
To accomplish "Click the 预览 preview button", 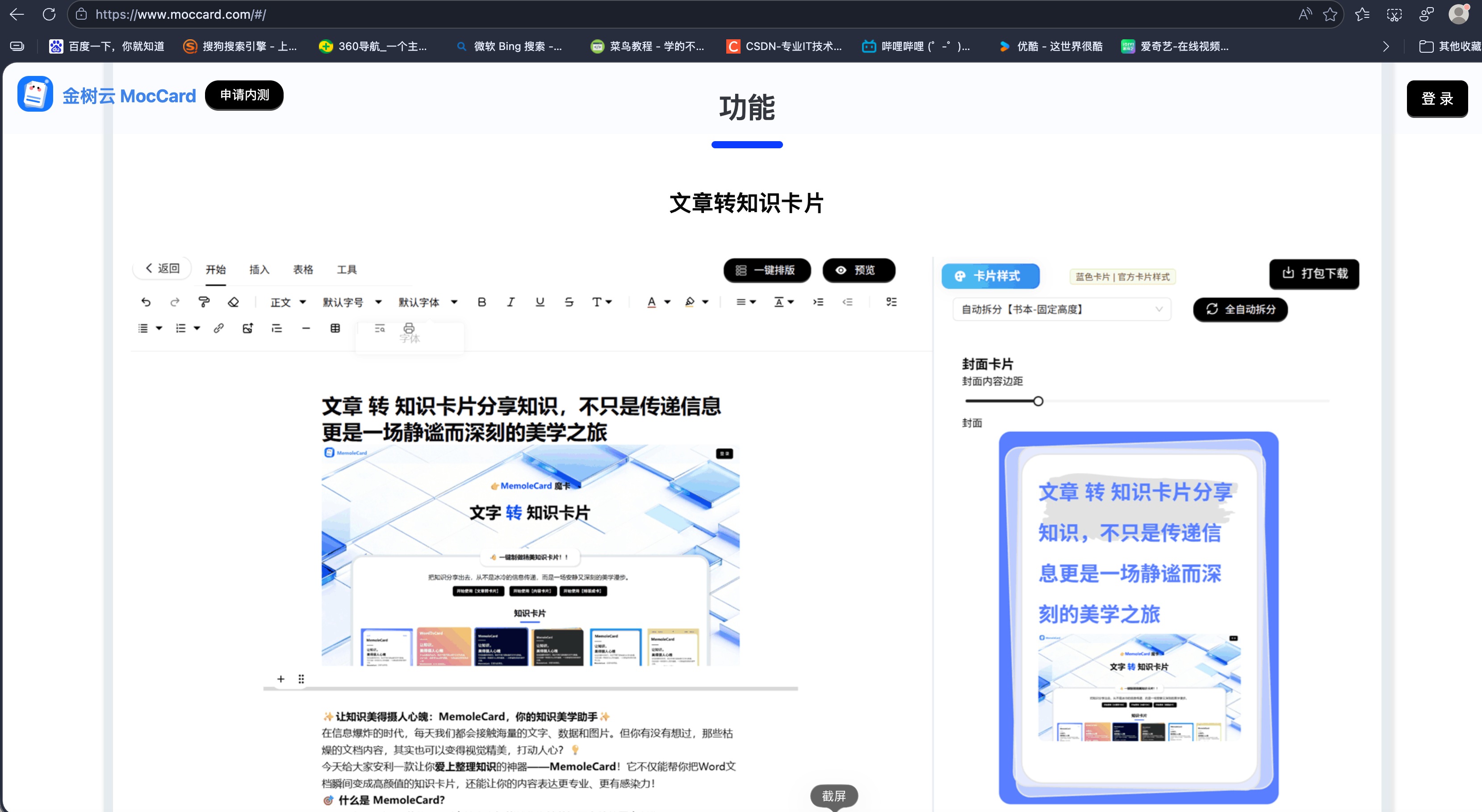I will 858,270.
